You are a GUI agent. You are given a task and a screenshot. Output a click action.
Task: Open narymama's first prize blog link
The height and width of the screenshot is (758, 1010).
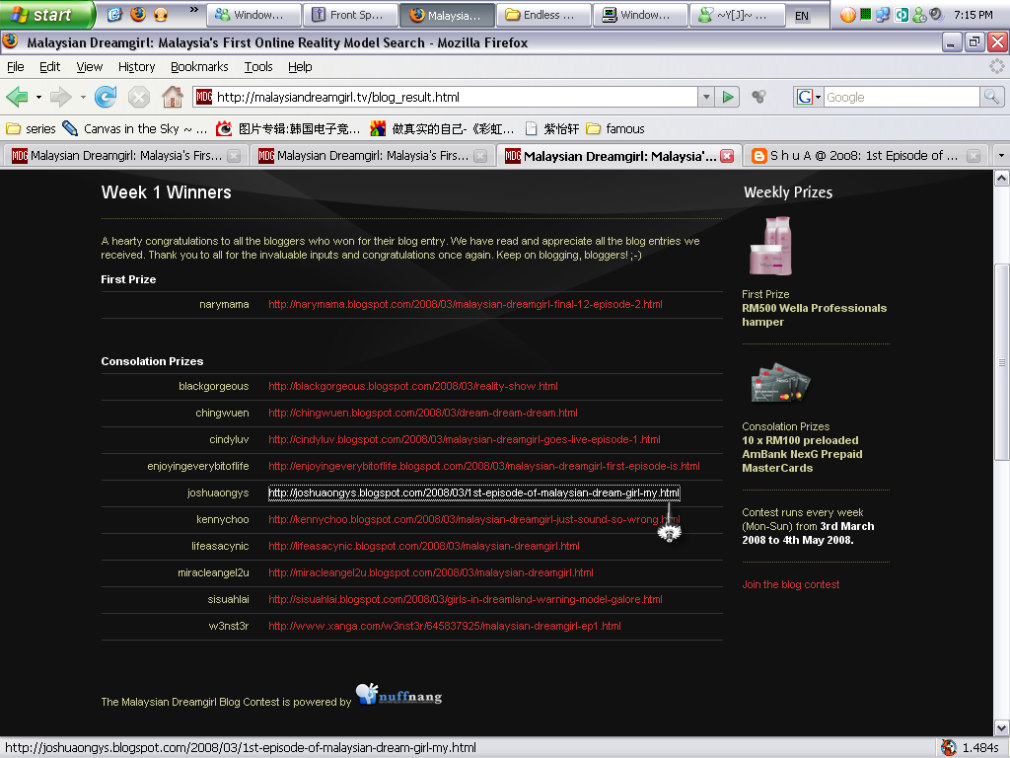point(465,305)
